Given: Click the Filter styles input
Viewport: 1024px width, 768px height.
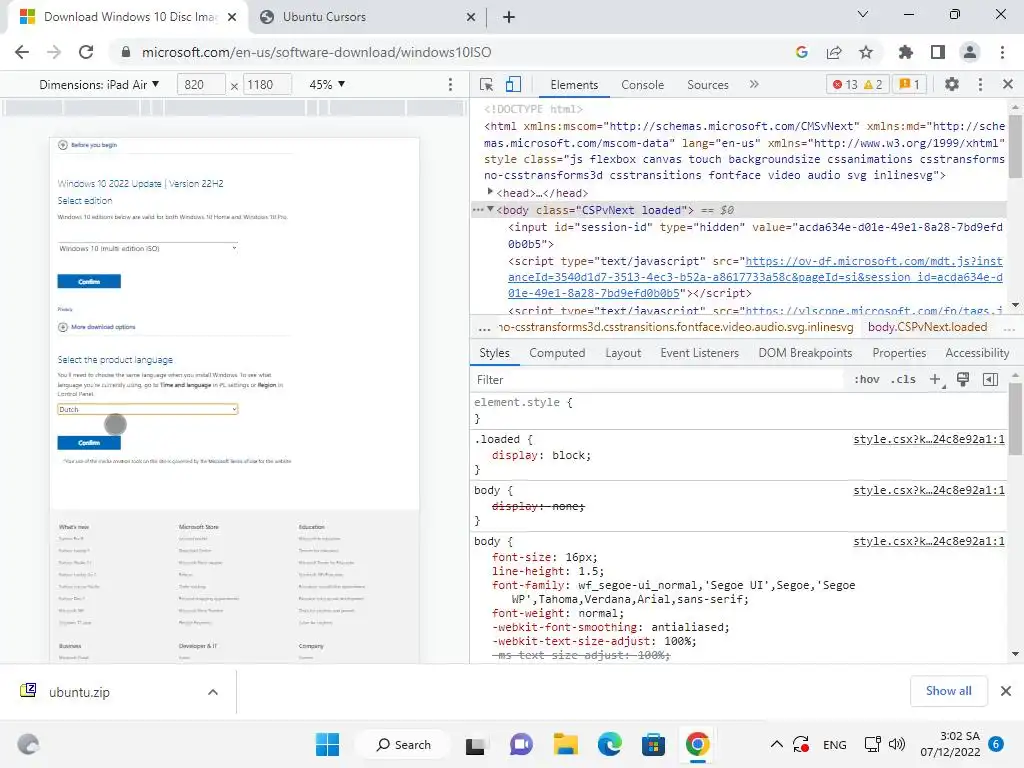Looking at the screenshot, I should tap(660, 379).
